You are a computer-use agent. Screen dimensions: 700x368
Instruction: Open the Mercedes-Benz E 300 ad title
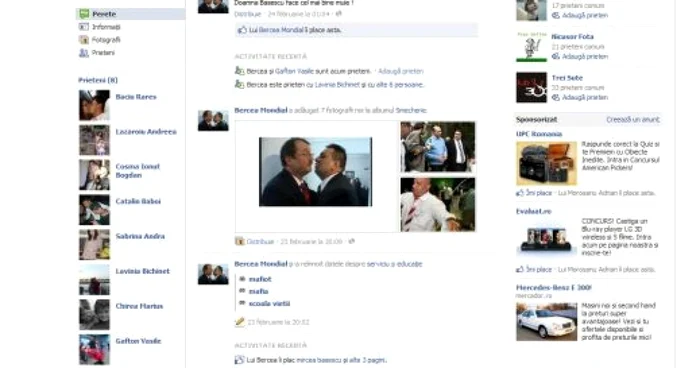(554, 288)
